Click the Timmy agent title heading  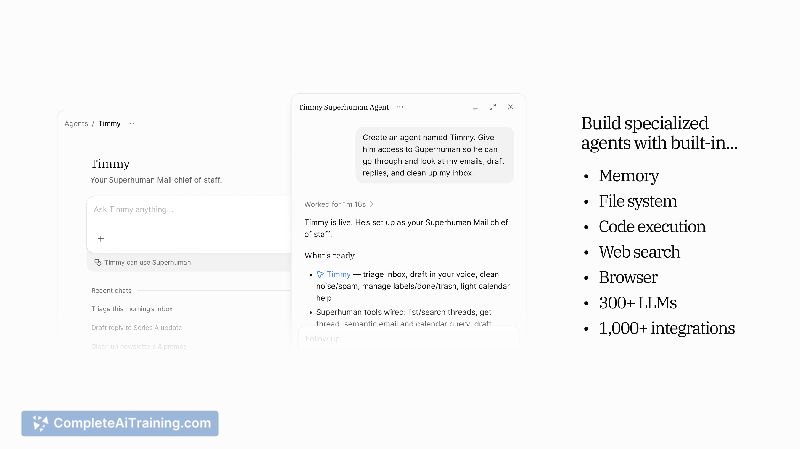click(x=110, y=164)
